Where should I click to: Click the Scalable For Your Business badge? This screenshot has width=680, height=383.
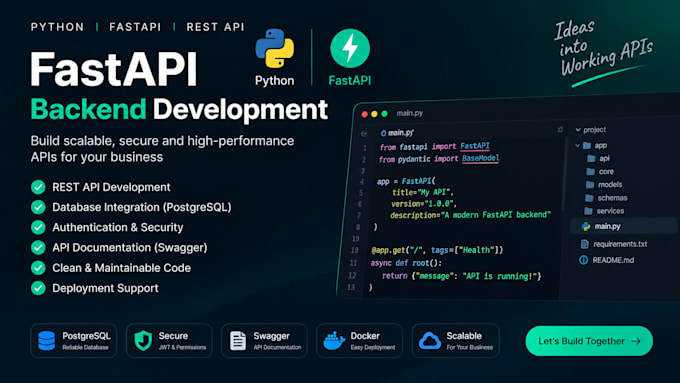click(x=455, y=340)
